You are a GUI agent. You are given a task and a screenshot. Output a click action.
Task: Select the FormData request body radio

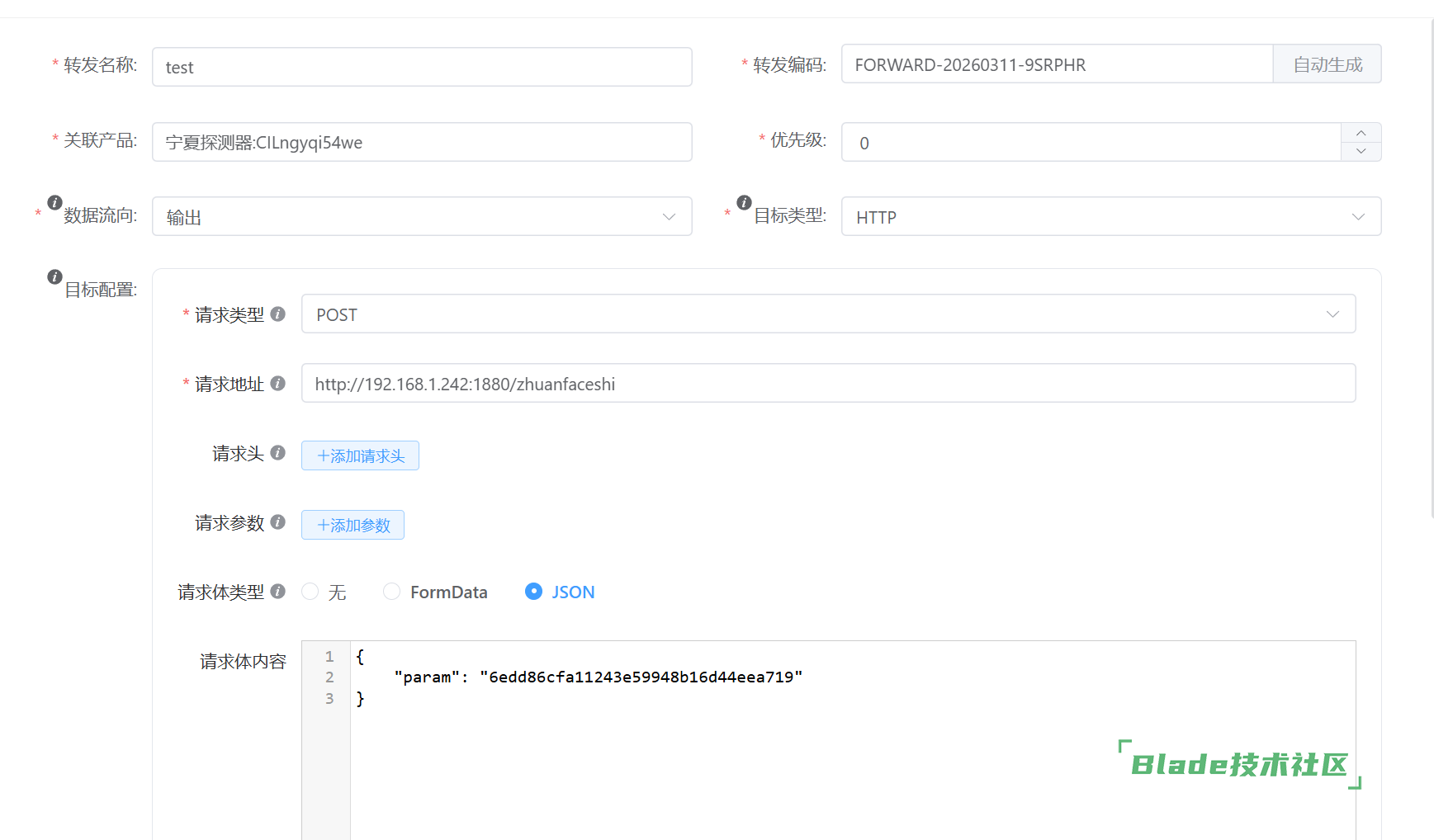tap(392, 592)
